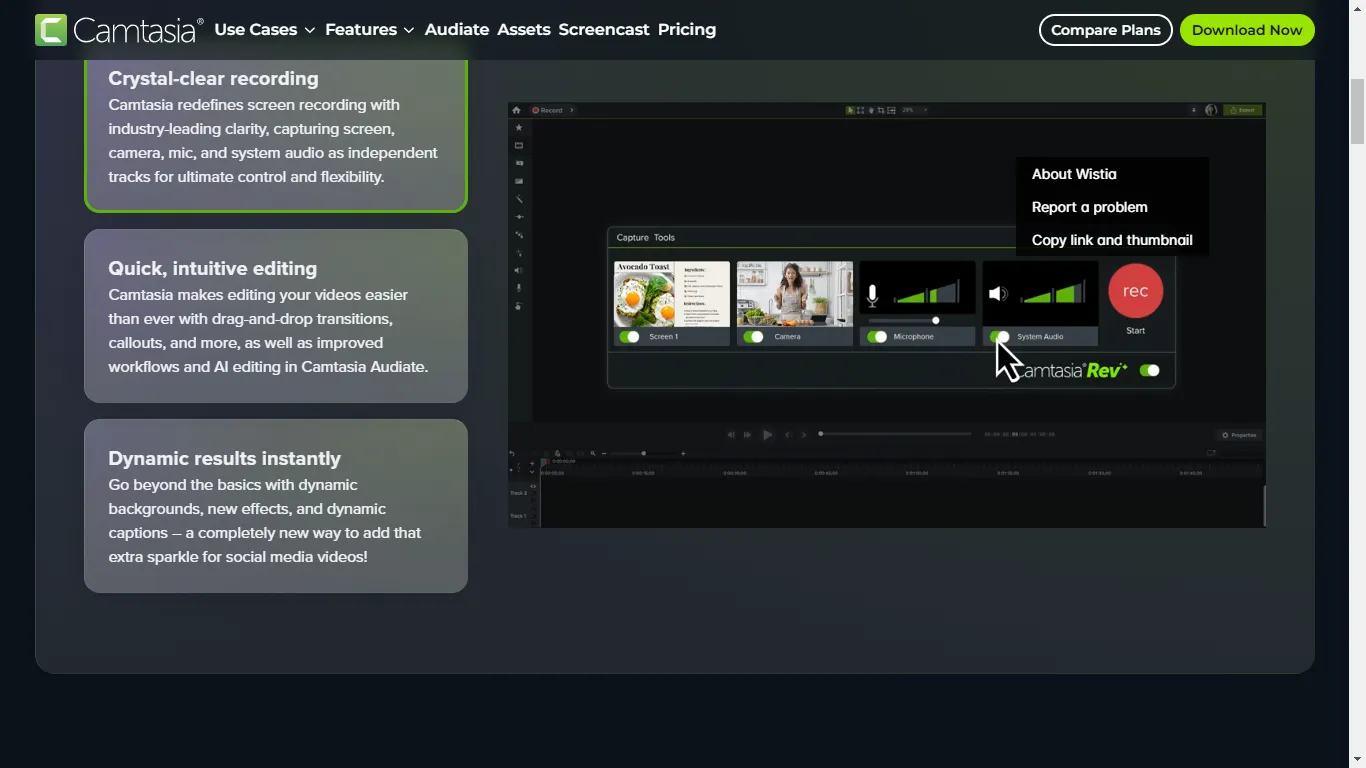Click the Track 2 label
1366x768 pixels.
518,493
